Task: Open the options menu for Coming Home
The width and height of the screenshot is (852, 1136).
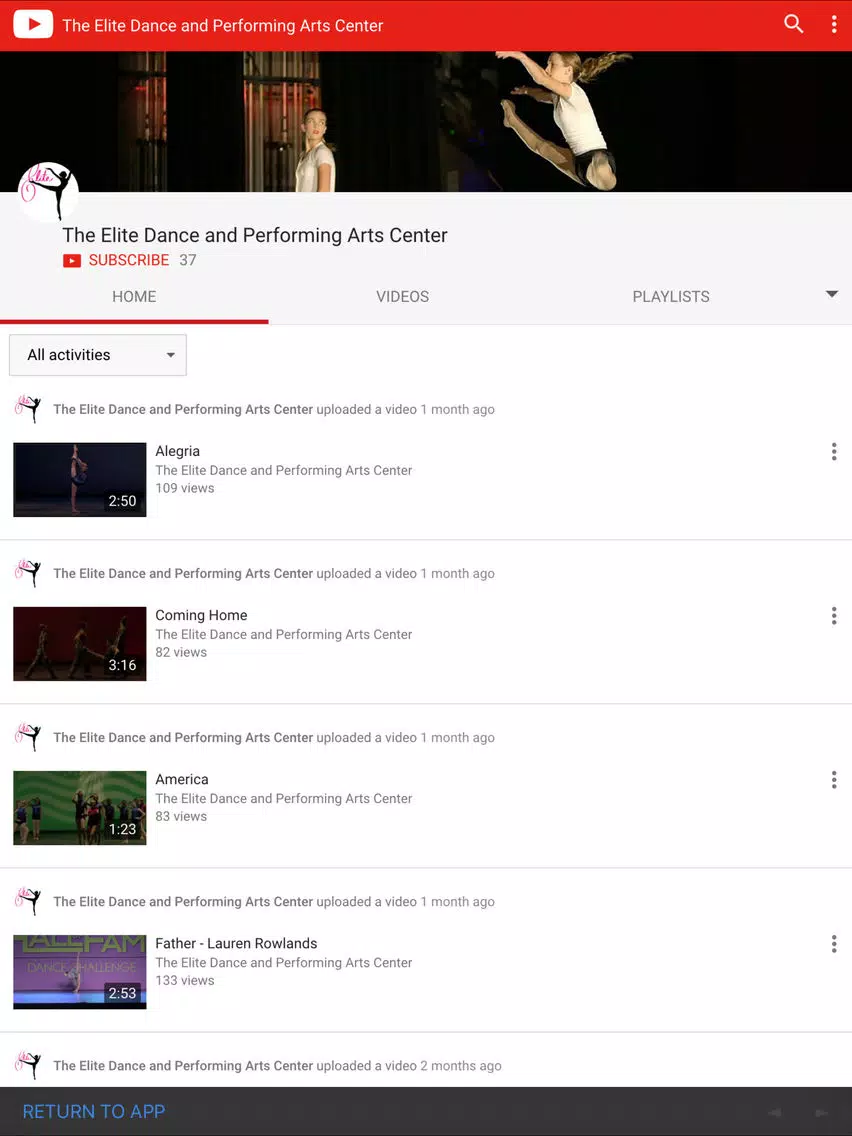Action: (x=834, y=616)
